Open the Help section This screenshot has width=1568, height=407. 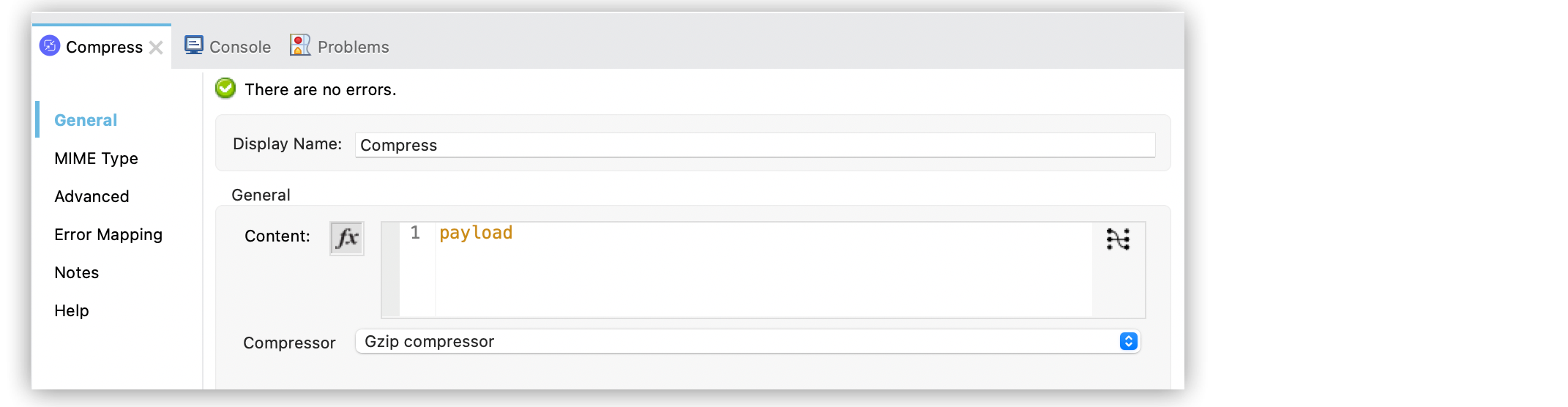(72, 310)
